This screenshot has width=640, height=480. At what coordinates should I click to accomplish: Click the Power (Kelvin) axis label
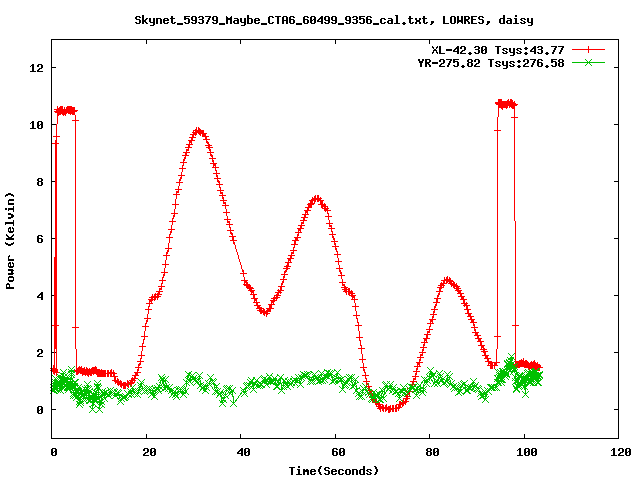(10, 241)
